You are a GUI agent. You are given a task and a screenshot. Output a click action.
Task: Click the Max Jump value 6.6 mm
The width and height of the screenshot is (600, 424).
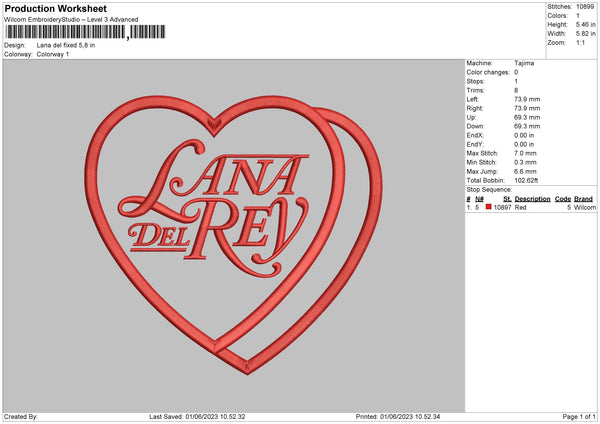[x=525, y=171]
